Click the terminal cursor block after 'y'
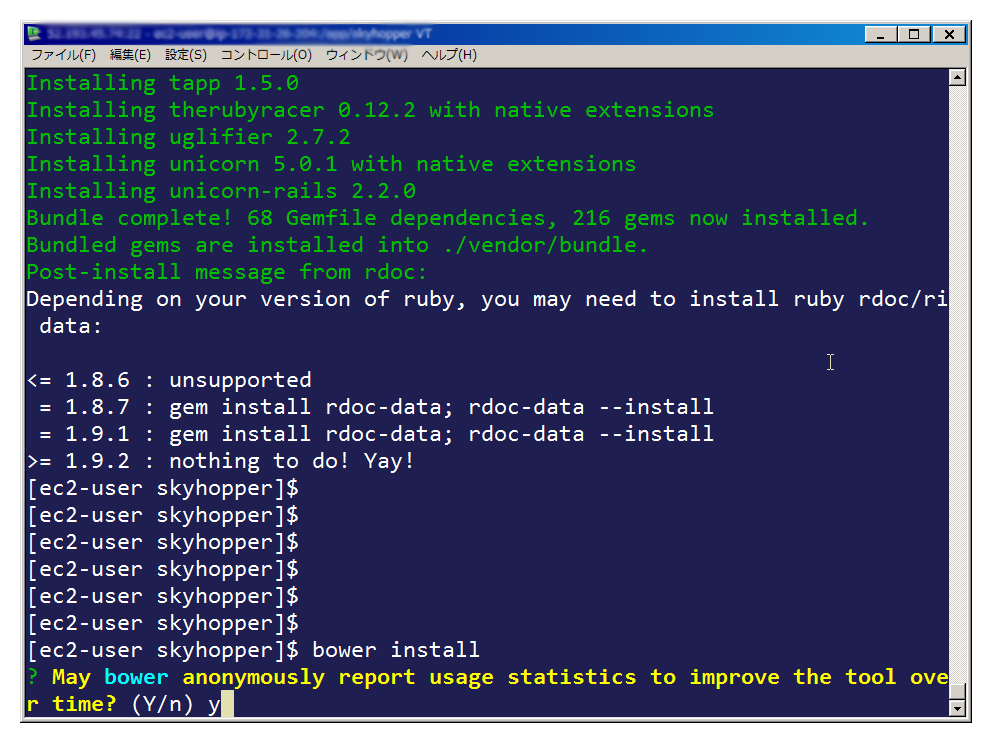This screenshot has width=992, height=743. [x=228, y=704]
